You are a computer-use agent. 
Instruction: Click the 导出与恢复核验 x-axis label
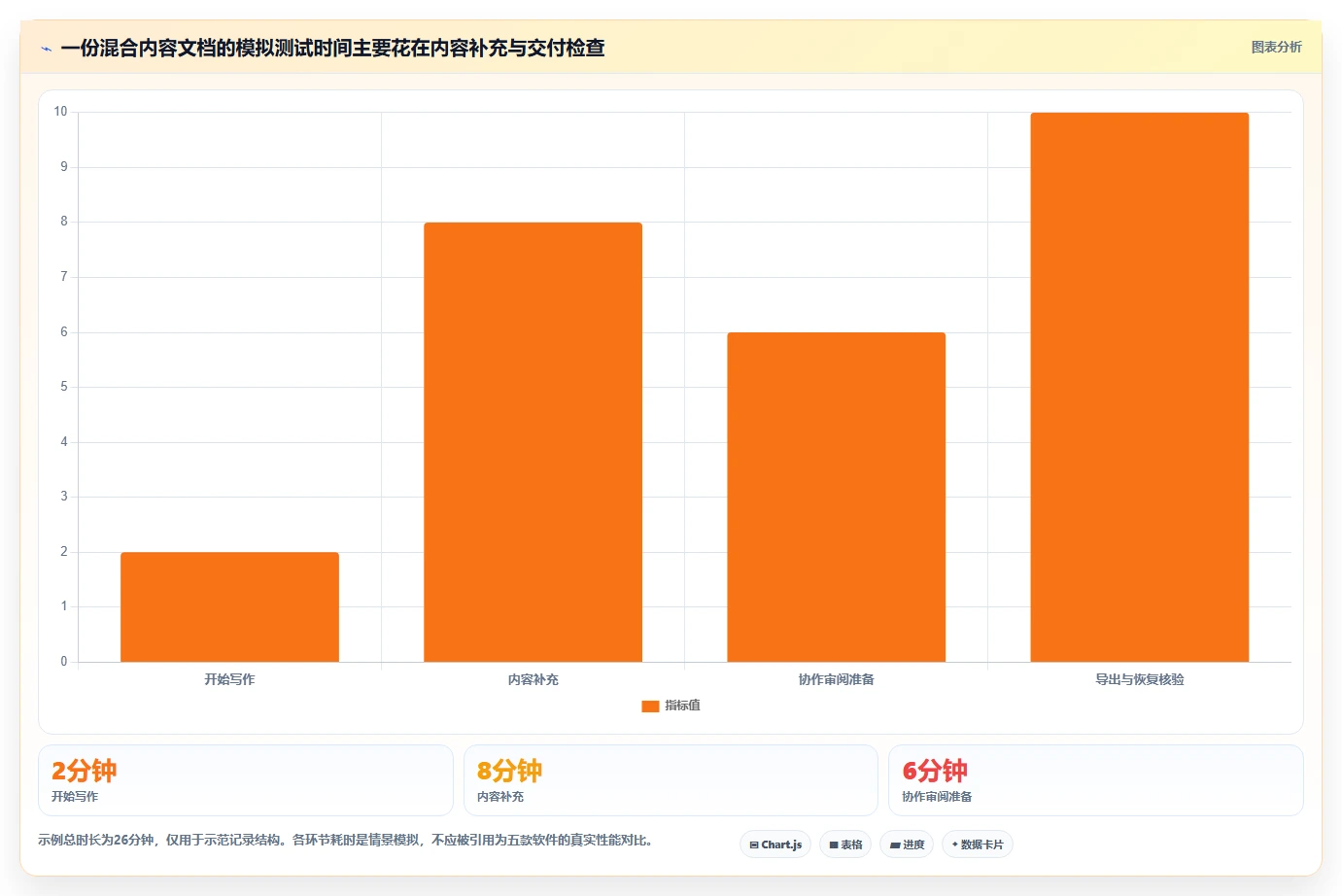point(1139,679)
